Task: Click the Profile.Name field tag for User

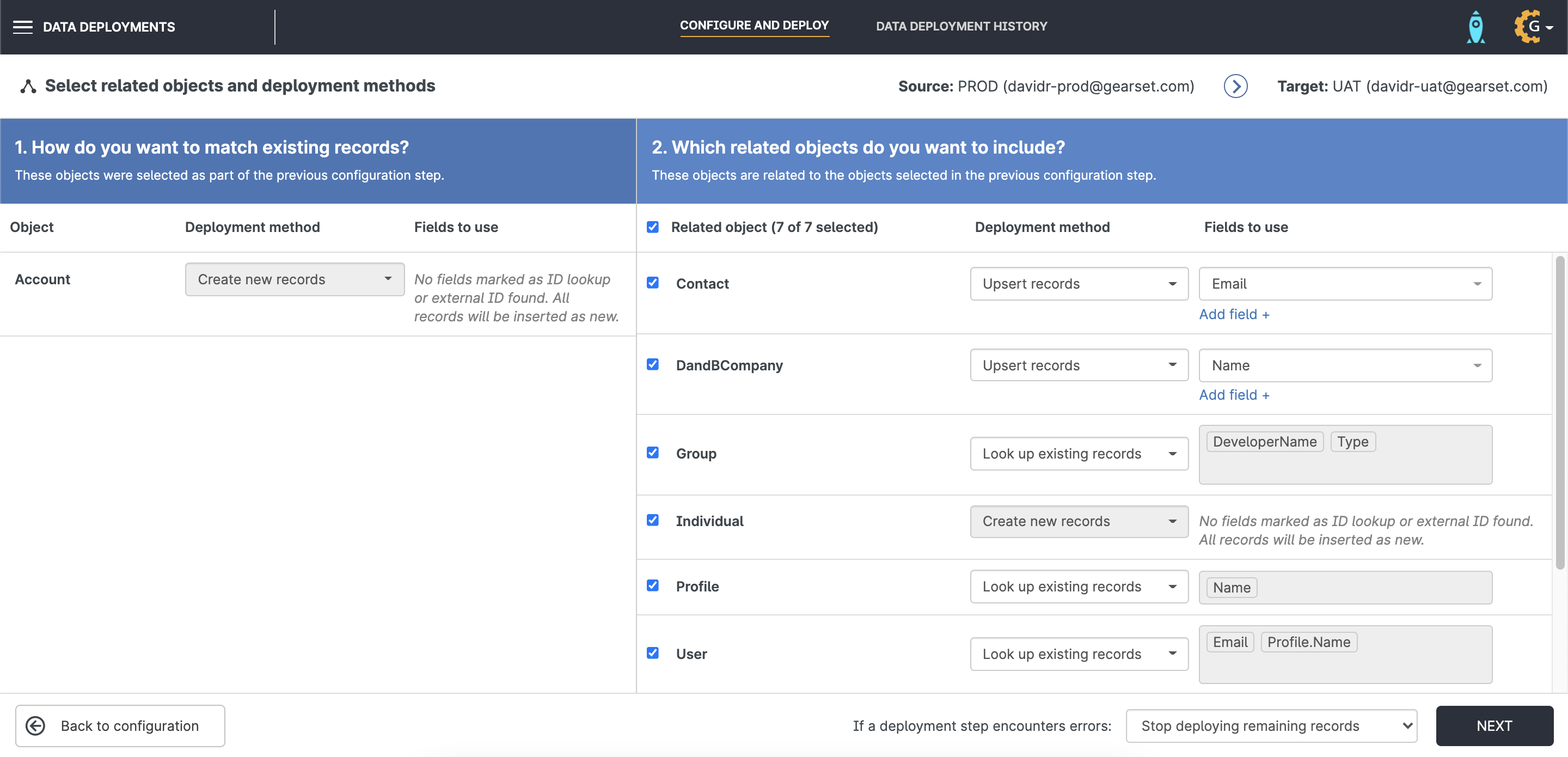Action: point(1309,643)
